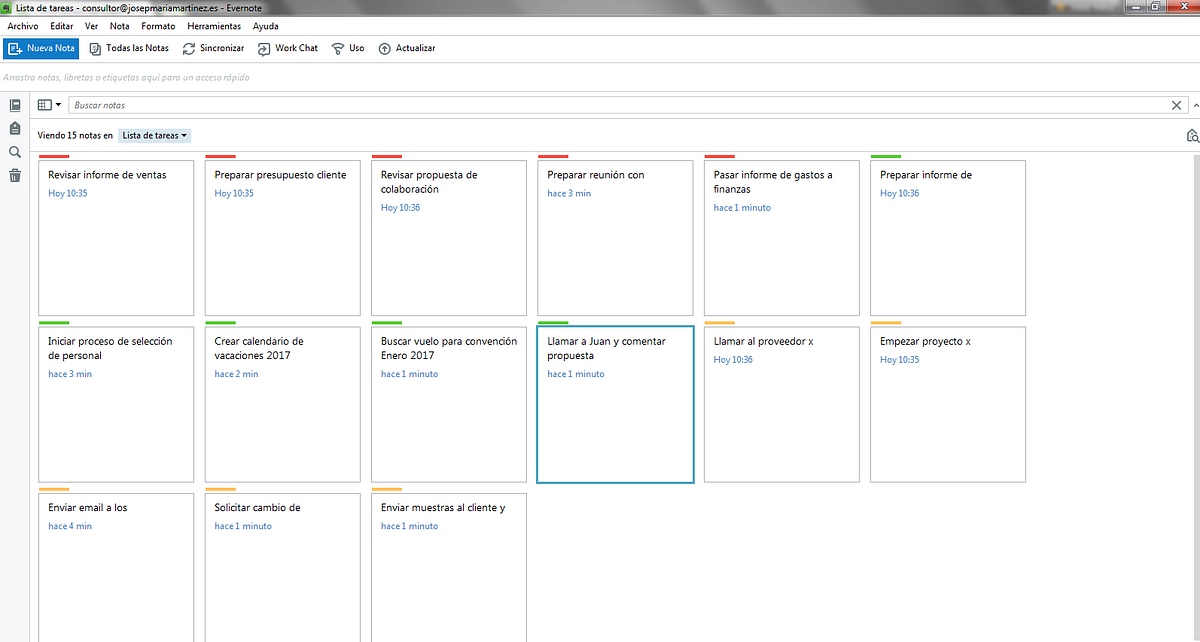The height and width of the screenshot is (642, 1200).
Task: Open the Formato menu
Action: (x=158, y=26)
